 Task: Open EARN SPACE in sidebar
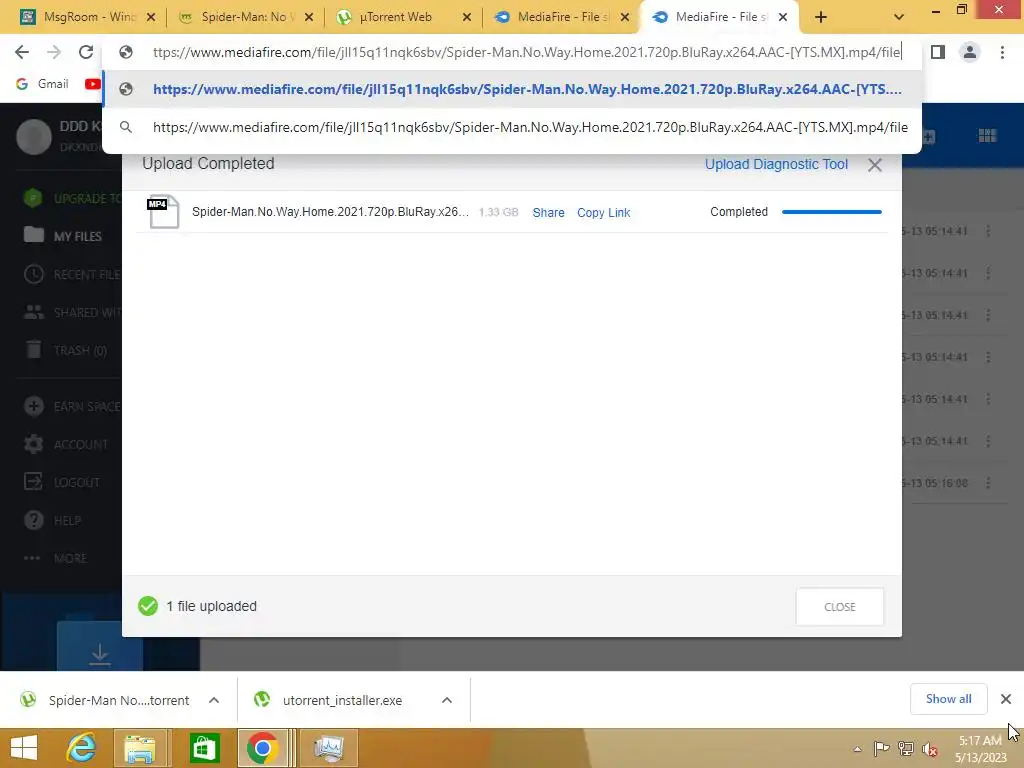click(72, 406)
